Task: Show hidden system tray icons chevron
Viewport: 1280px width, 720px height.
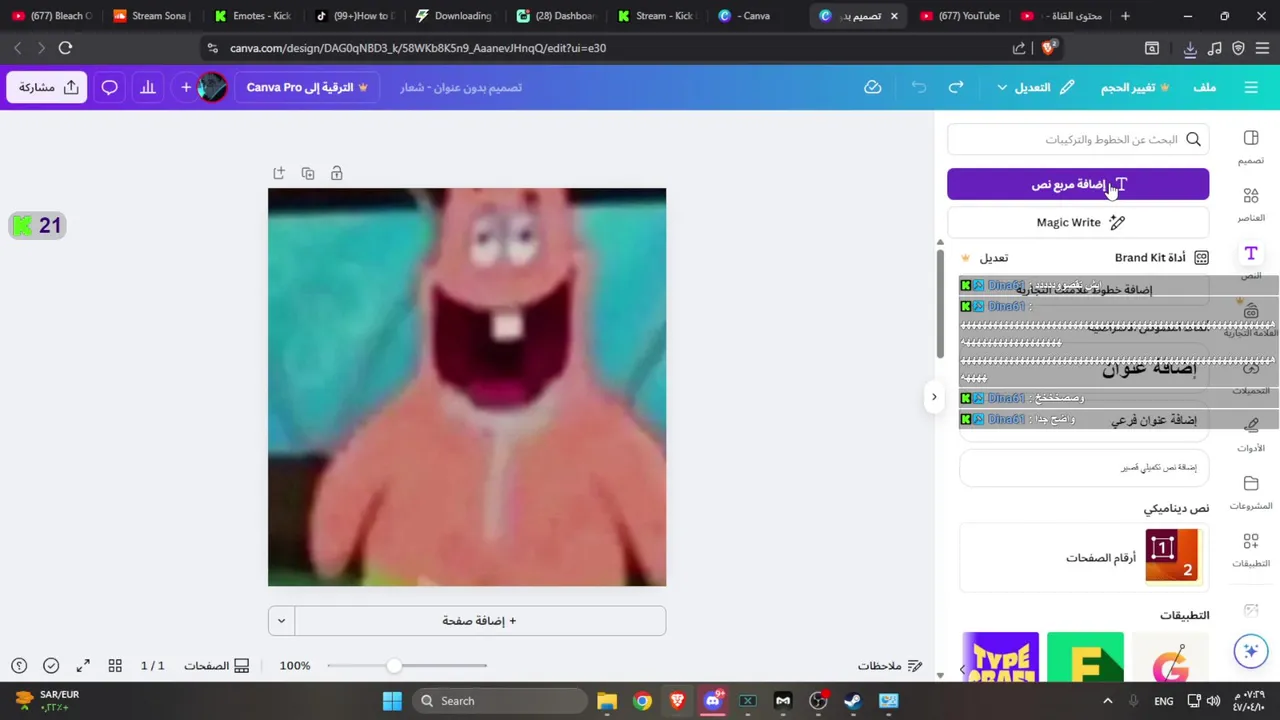Action: (1107, 701)
